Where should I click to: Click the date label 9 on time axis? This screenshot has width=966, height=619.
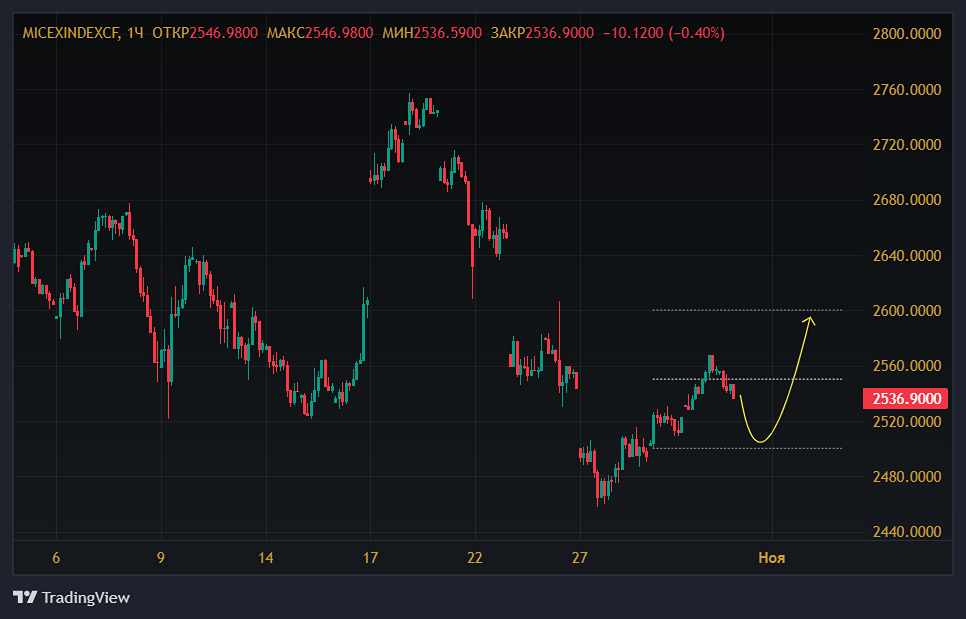coord(161,558)
